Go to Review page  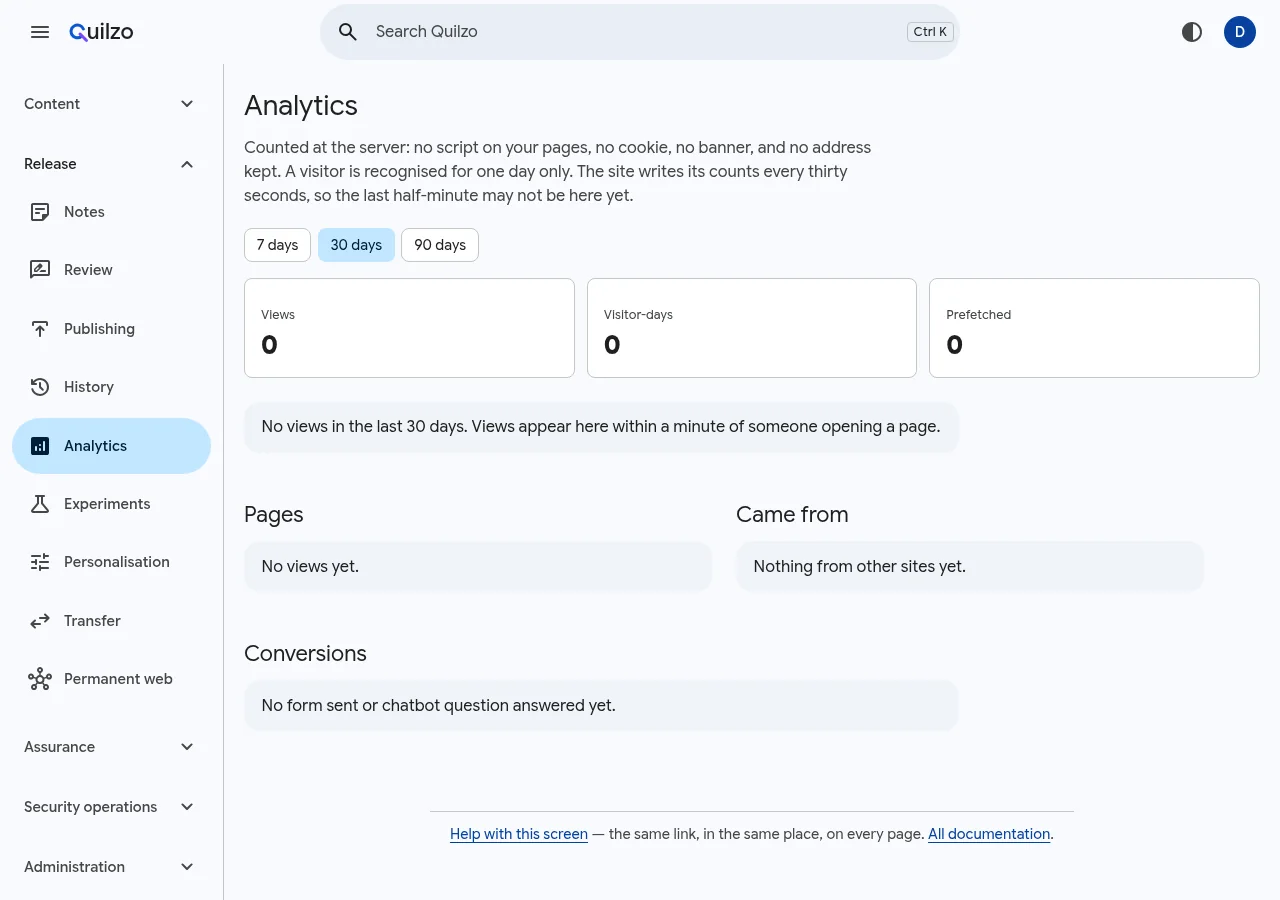111,270
